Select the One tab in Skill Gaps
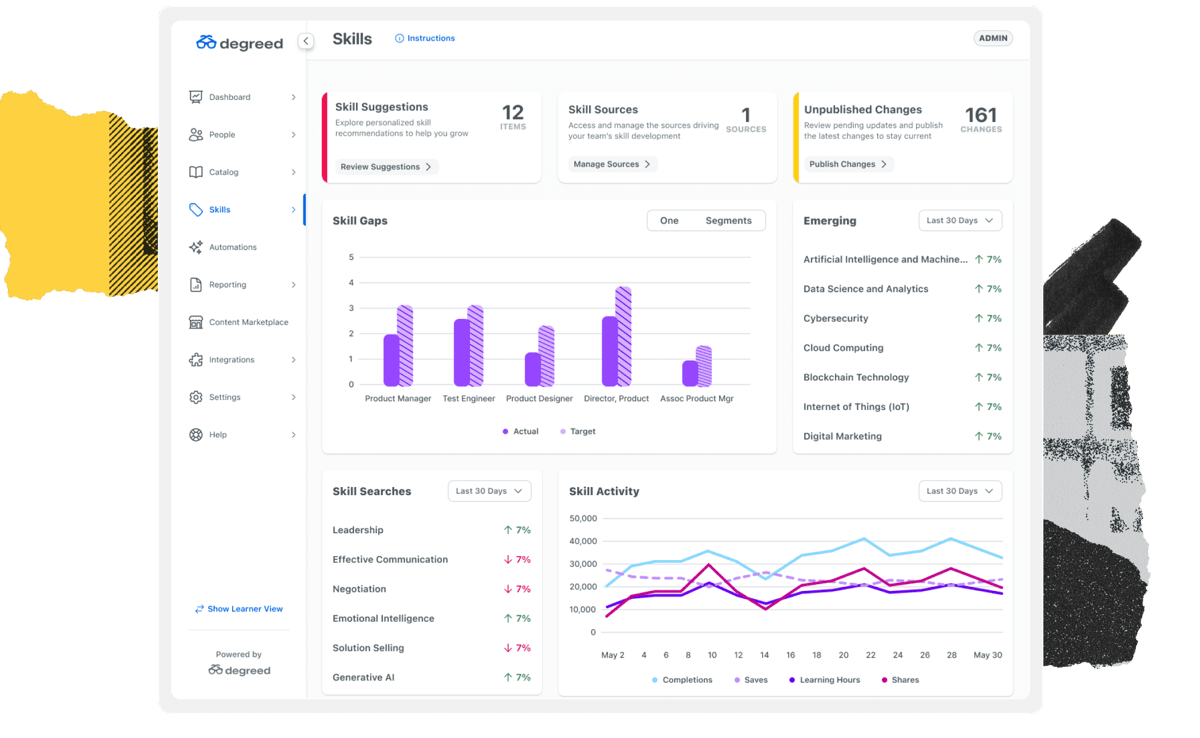1200x738 pixels. [x=668, y=220]
